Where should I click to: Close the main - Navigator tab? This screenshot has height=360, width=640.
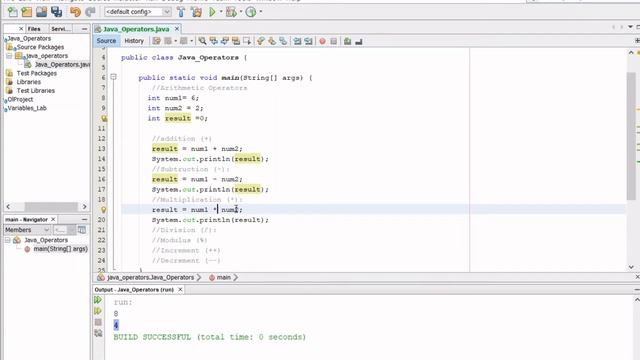[x=53, y=219]
